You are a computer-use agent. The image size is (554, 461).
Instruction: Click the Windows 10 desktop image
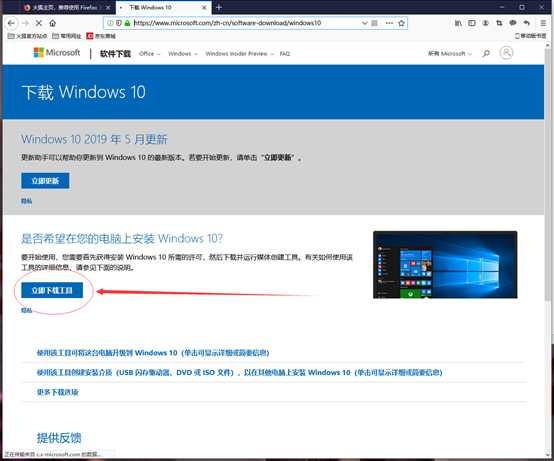coord(445,265)
